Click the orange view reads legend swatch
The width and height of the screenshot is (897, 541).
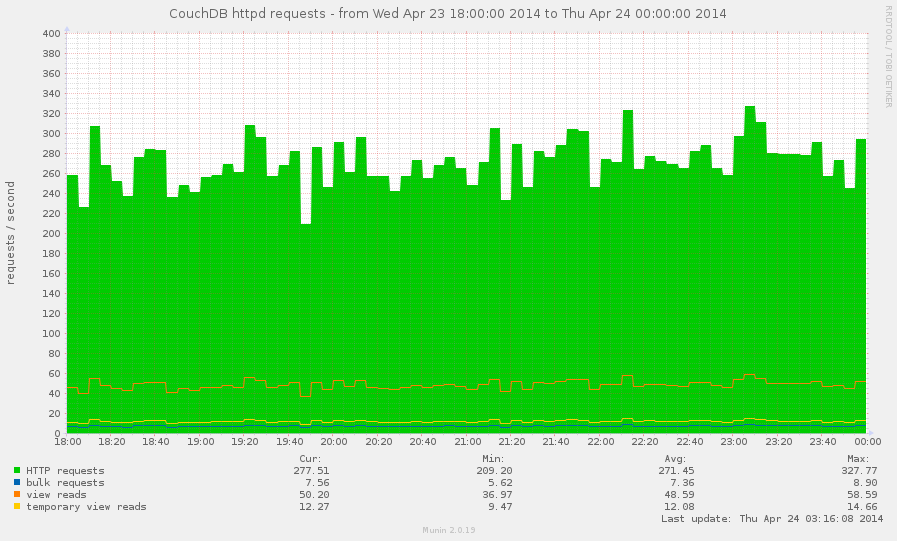point(17,494)
